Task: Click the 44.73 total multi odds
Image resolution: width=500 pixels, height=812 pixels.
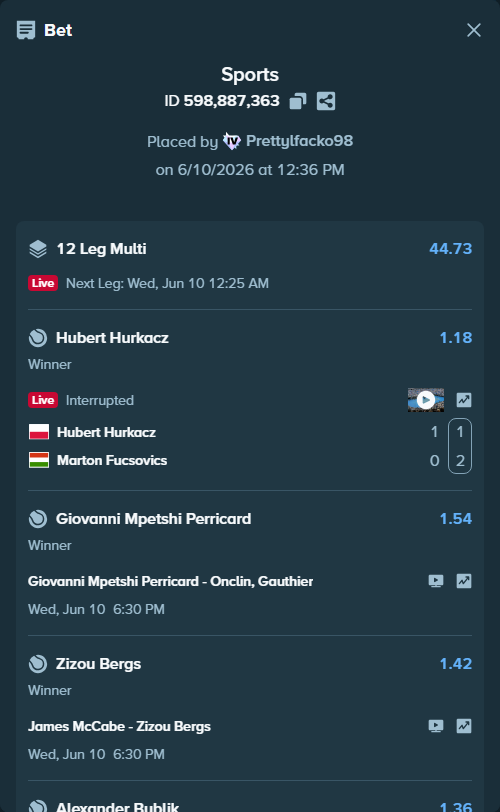Action: point(450,249)
